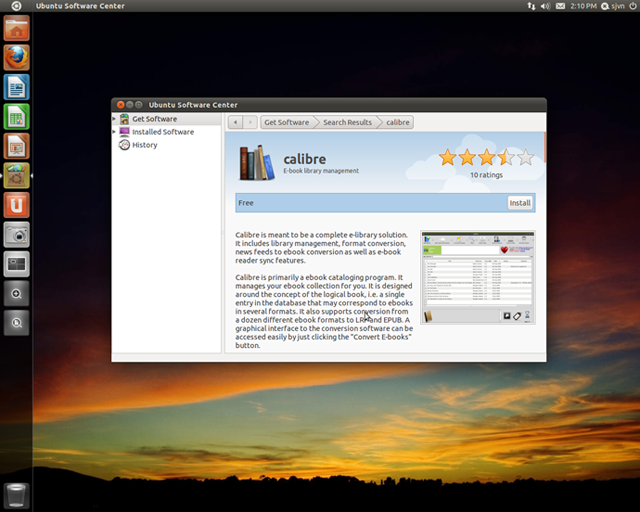Open the sound volume indicator
This screenshot has width=640, height=512.
[545, 6]
